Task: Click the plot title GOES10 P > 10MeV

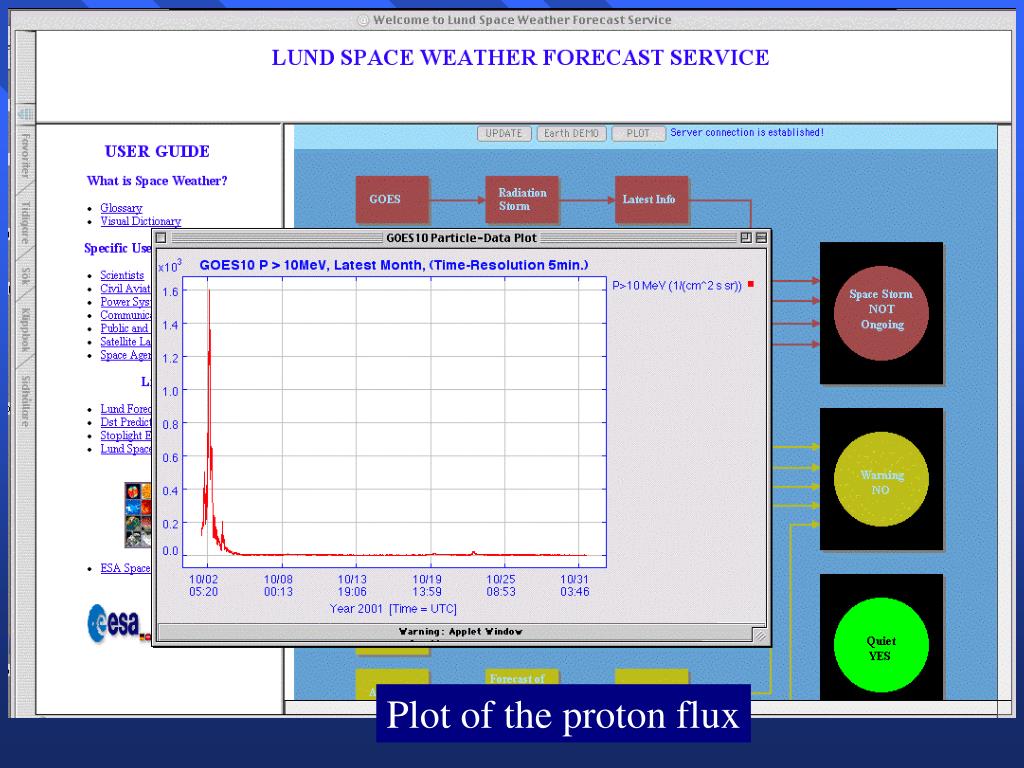Action: pyautogui.click(x=394, y=265)
